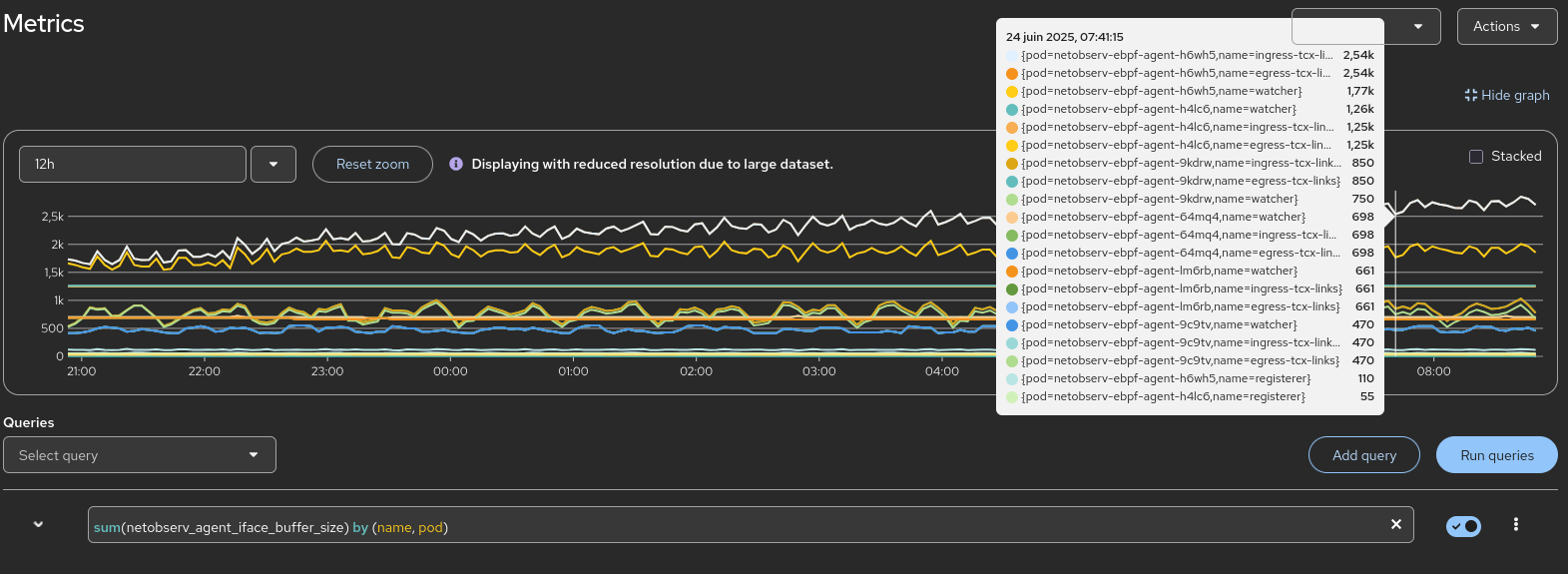
Task: Click the Add query button
Action: [x=1364, y=455]
